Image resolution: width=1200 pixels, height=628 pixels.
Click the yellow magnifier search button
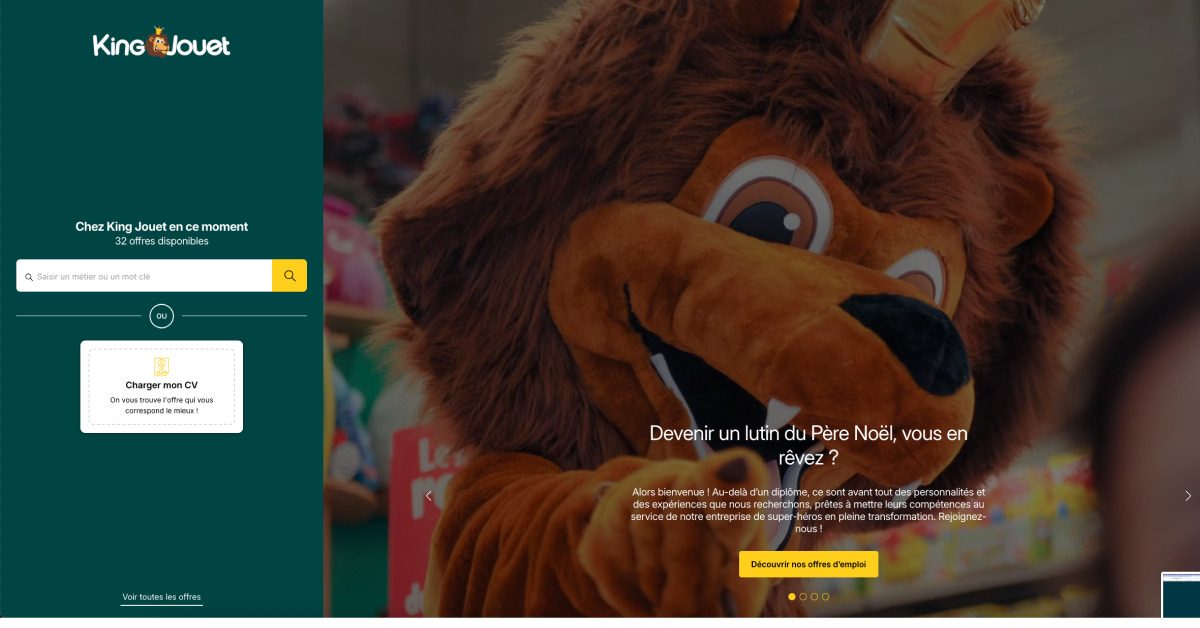289,276
